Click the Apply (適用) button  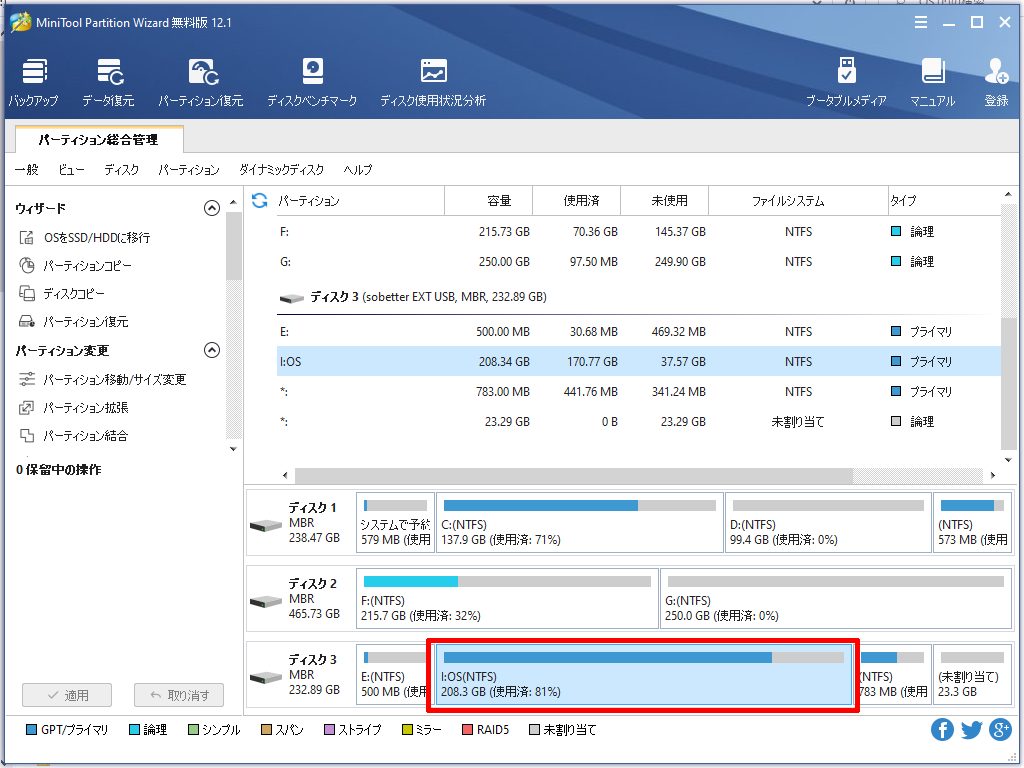click(67, 696)
